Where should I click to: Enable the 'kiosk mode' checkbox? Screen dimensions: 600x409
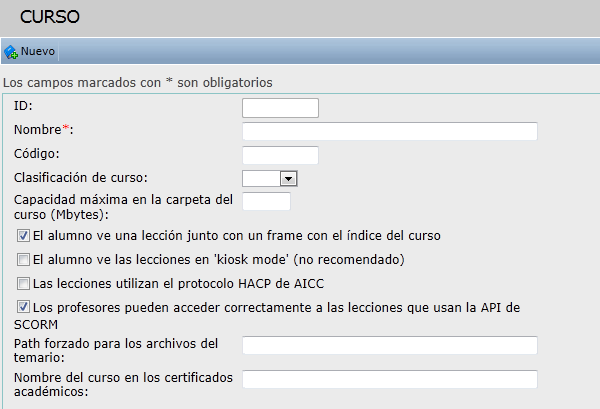point(23,259)
